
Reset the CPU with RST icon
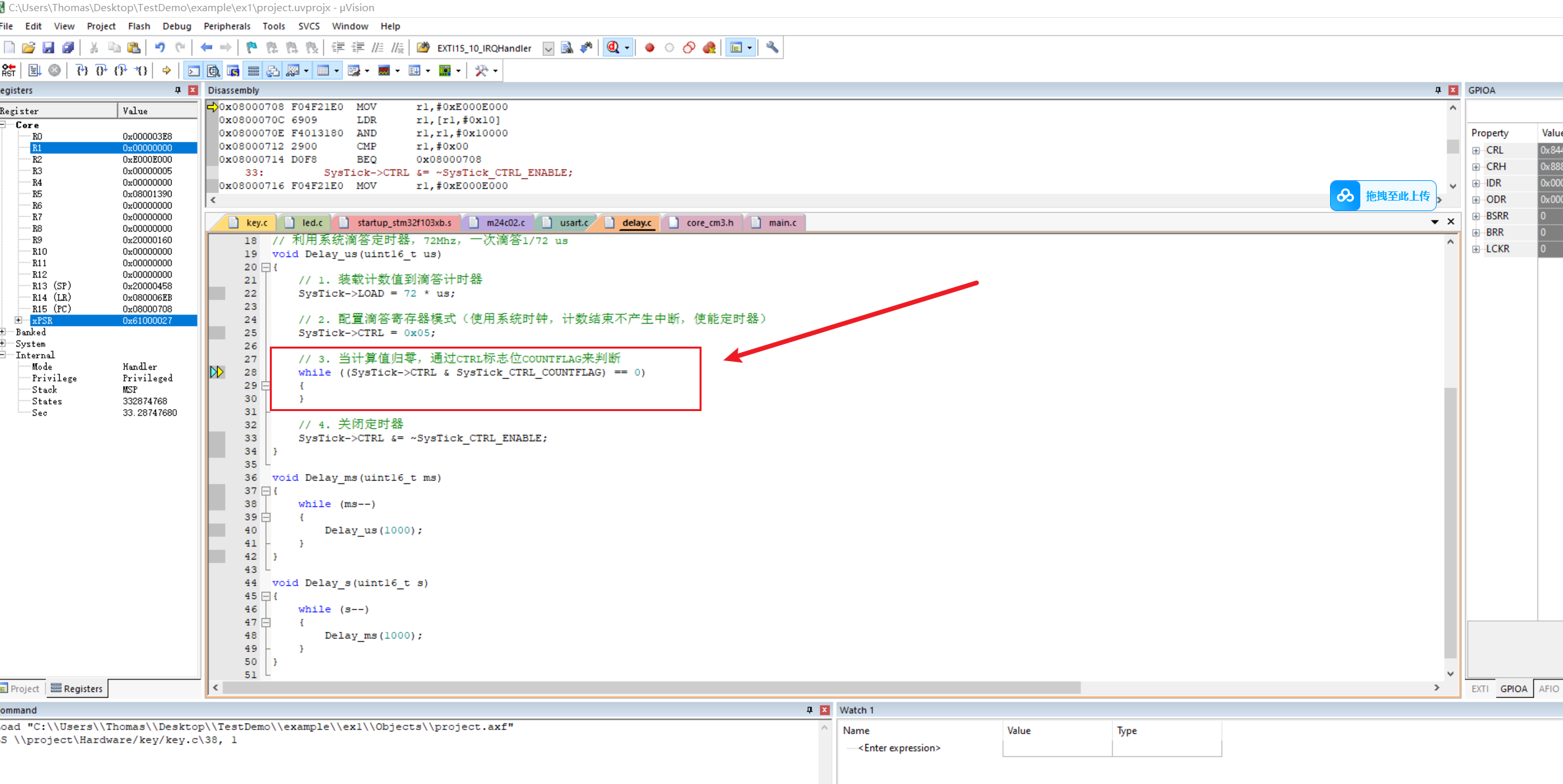pos(9,70)
